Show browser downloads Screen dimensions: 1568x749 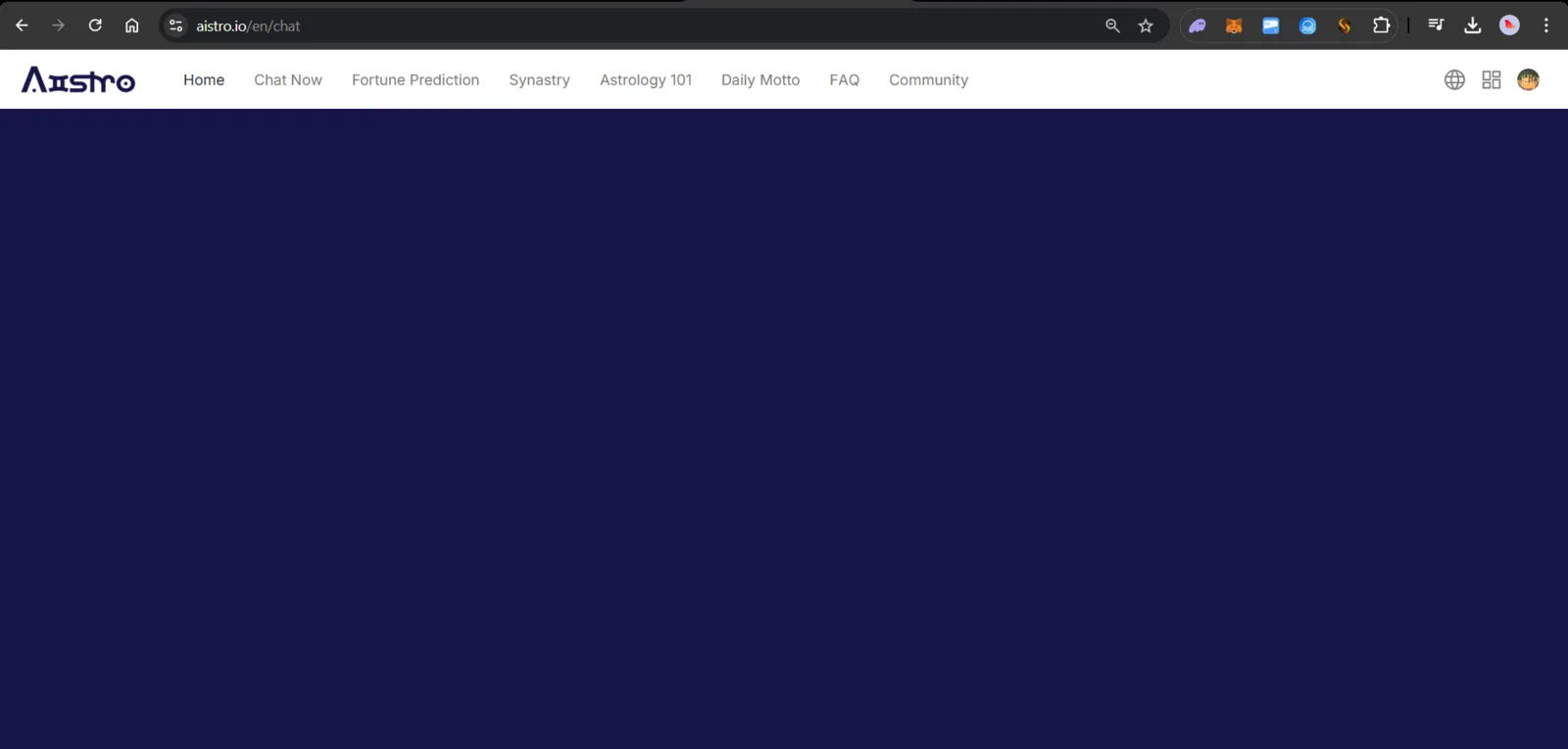(1473, 25)
